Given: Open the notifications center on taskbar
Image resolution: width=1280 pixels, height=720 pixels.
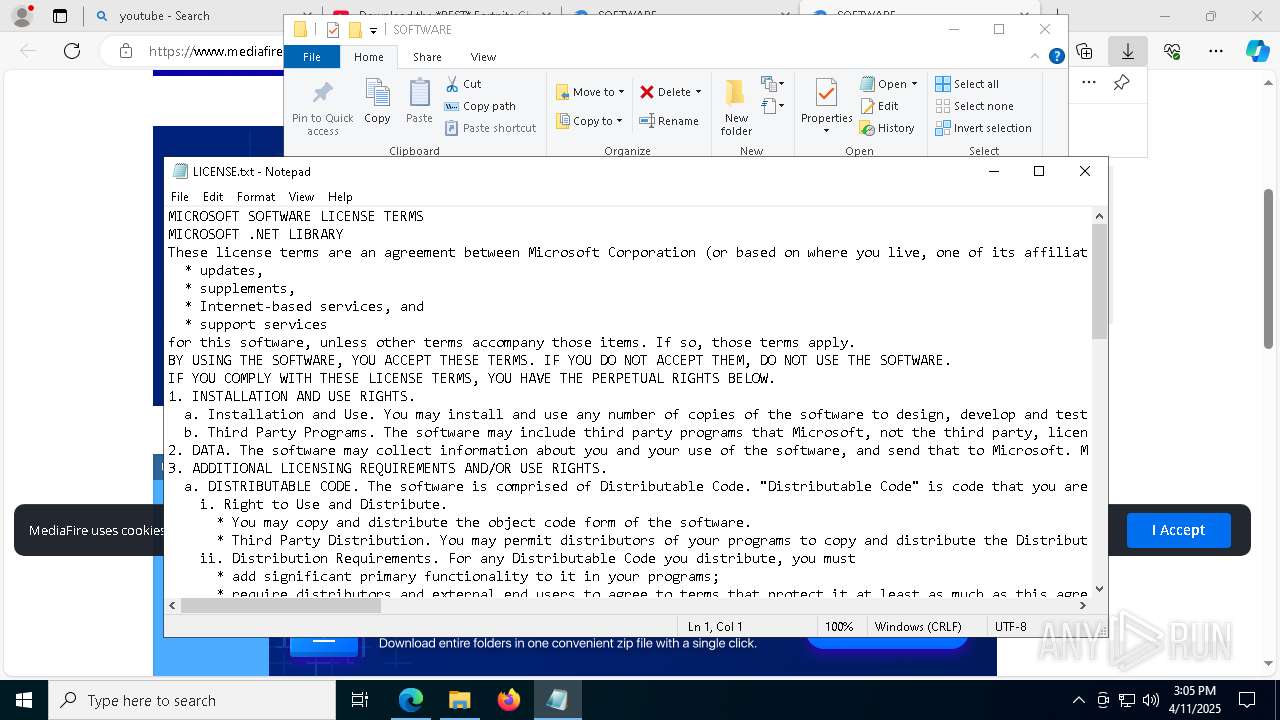Looking at the screenshot, I should pyautogui.click(x=1247, y=700).
